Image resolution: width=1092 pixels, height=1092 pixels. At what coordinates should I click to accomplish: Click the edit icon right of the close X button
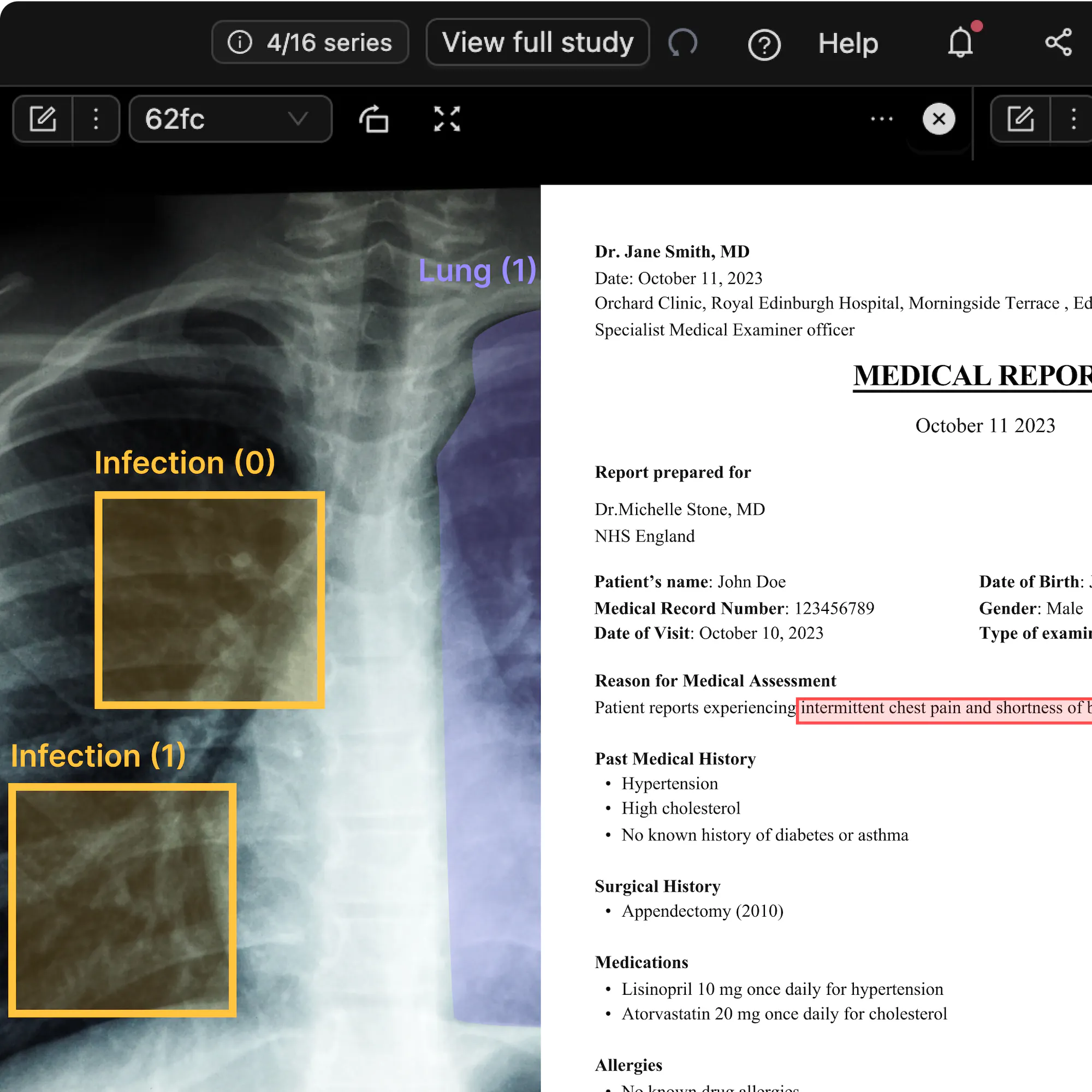click(x=1020, y=118)
